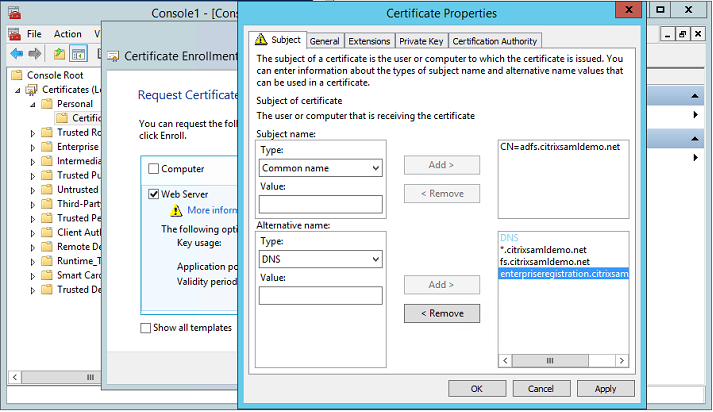The image size is (713, 412).
Task: Open the Certification Authority tab
Action: click(x=495, y=41)
